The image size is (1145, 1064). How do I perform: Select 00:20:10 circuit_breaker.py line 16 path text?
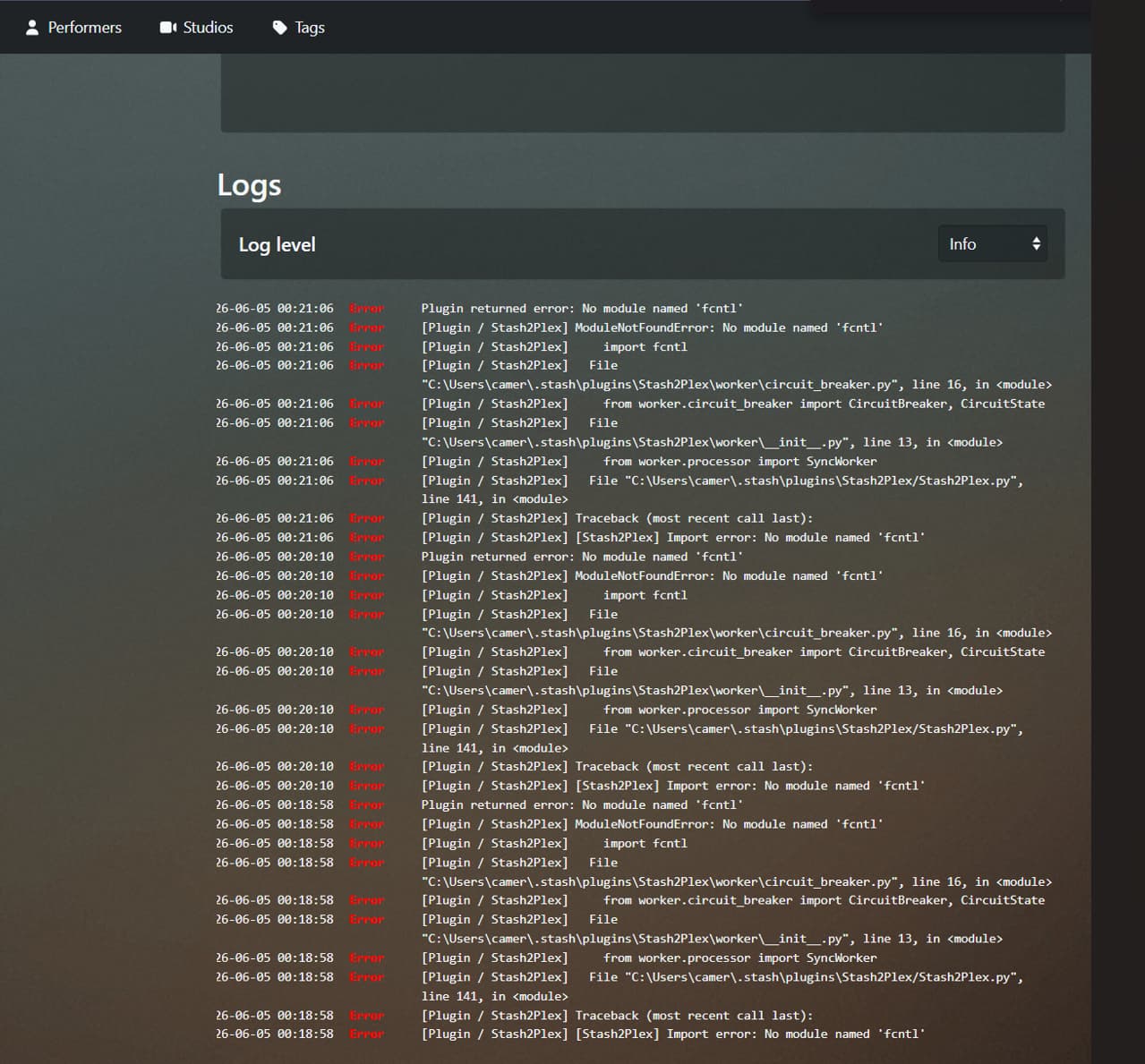point(737,633)
